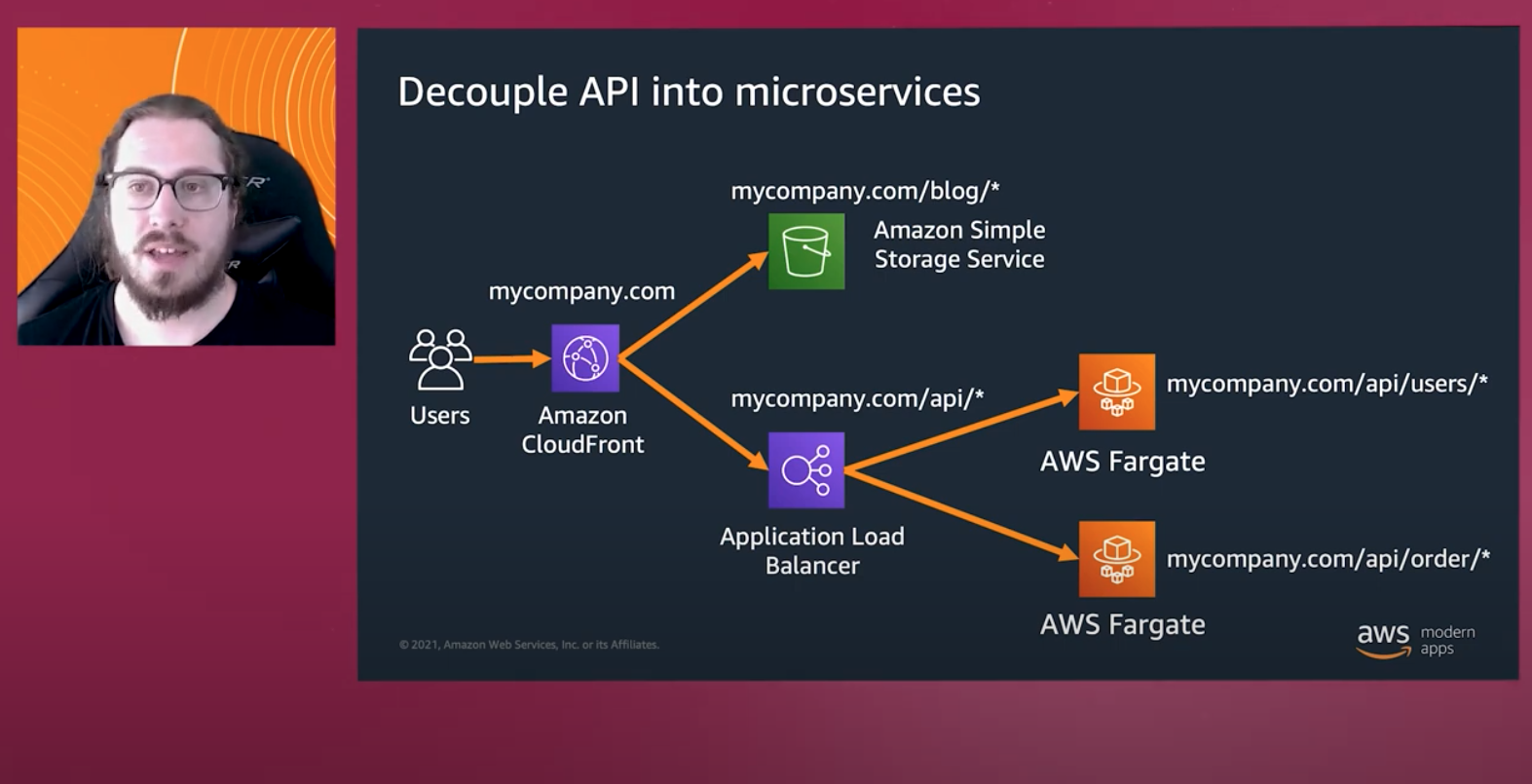The width and height of the screenshot is (1532, 784).
Task: Click the 'Users' label
Action: [x=439, y=416]
